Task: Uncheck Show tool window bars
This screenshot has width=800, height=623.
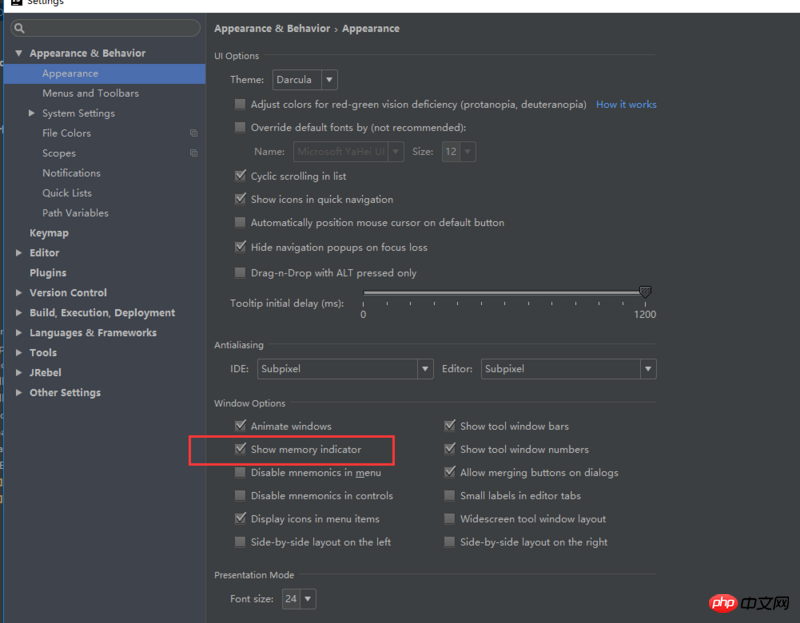Action: click(x=449, y=426)
